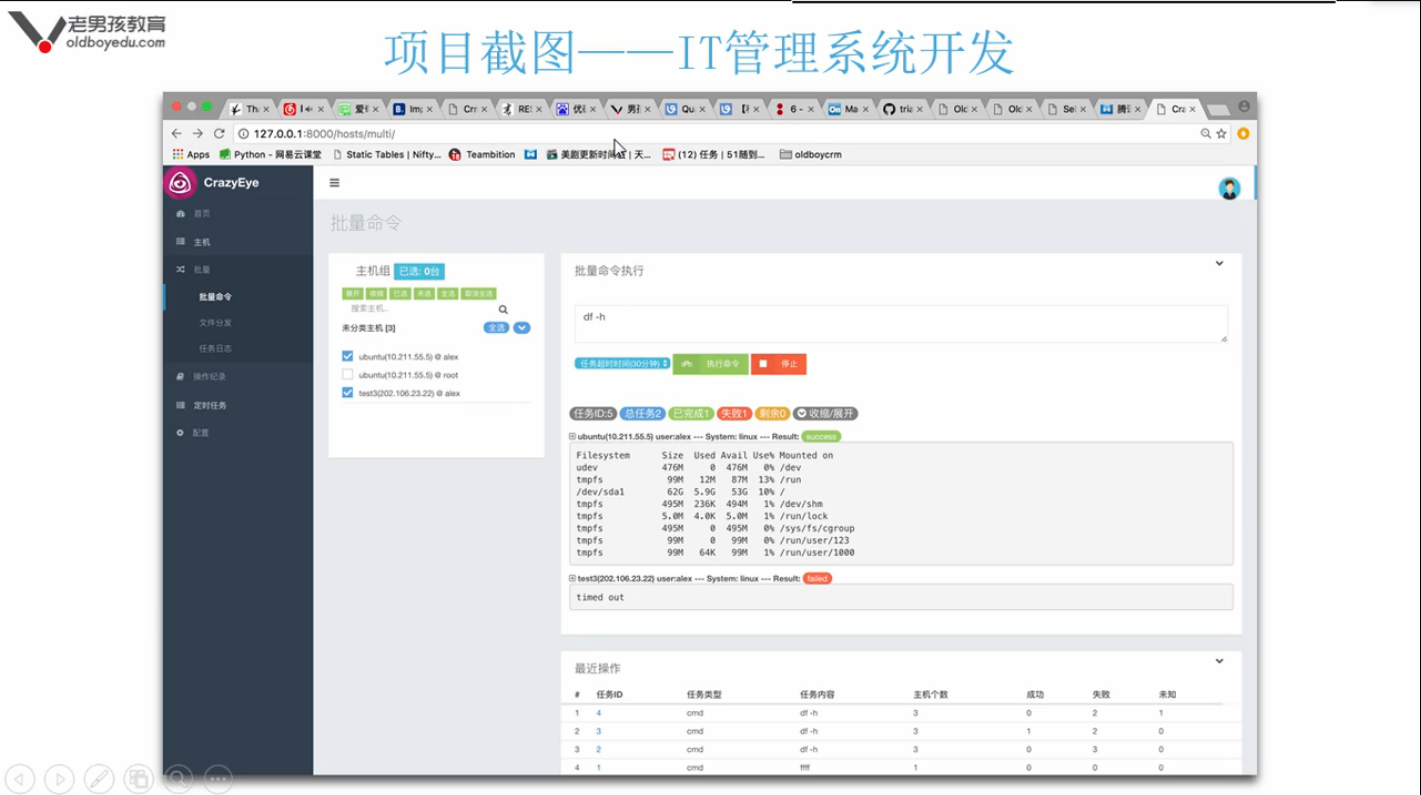Open the see-all-slides control
The image size is (1421, 795).
point(139,778)
